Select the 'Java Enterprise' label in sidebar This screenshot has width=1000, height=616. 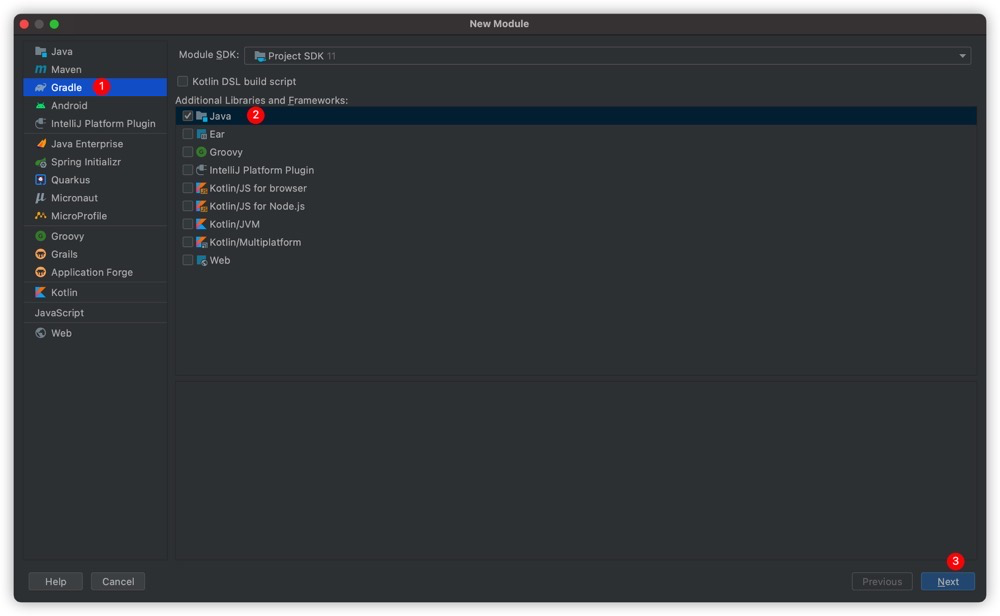tap(87, 144)
